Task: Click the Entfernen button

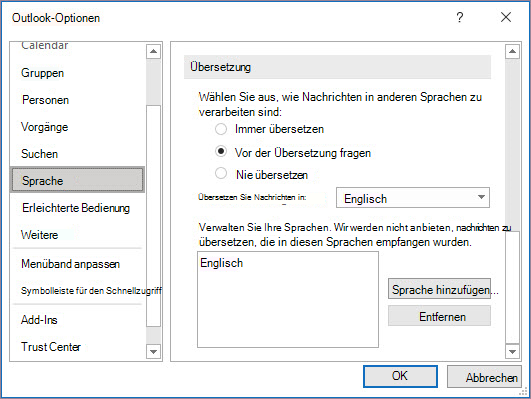Action: (439, 316)
